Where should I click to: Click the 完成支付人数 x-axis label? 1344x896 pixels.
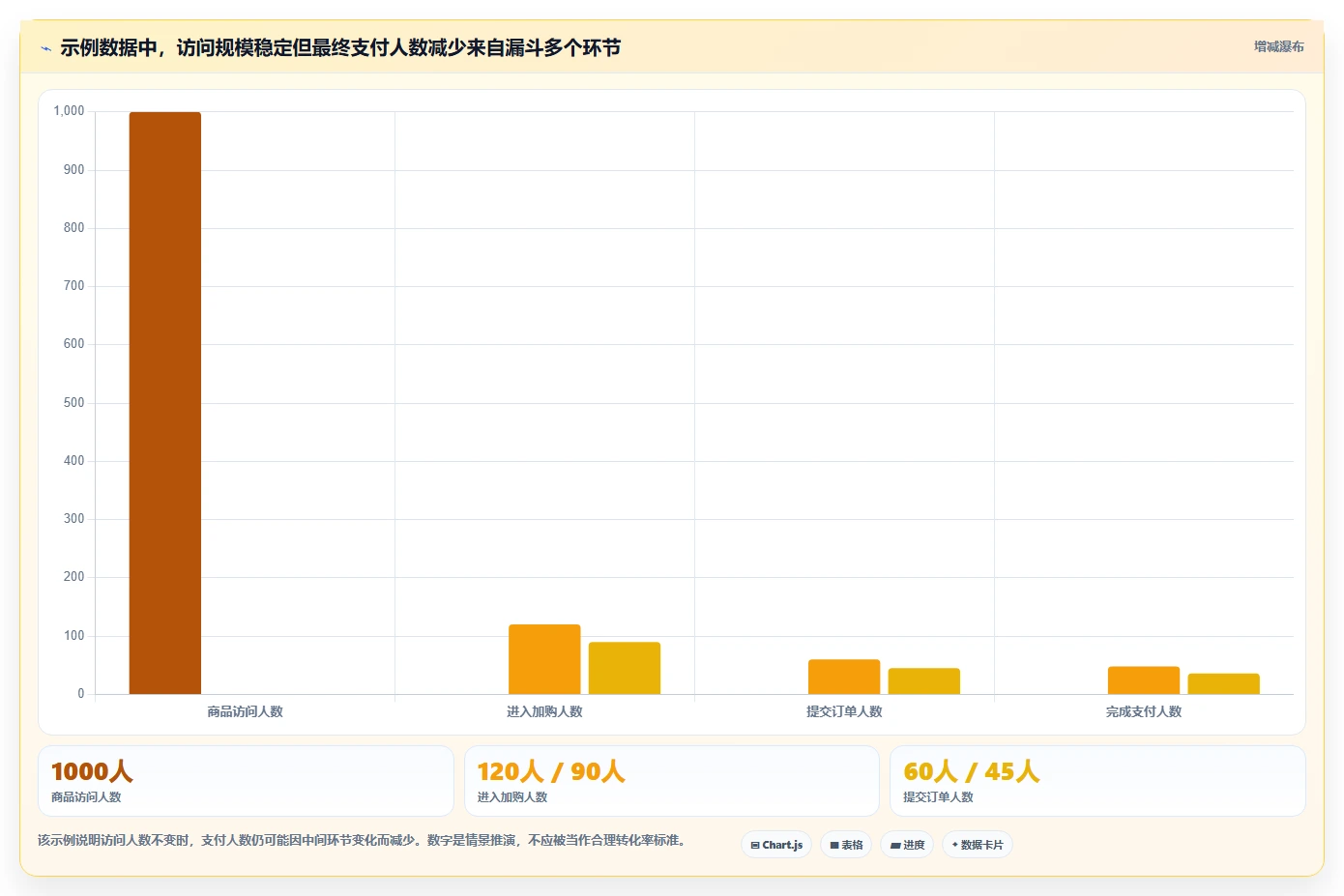coord(1144,711)
